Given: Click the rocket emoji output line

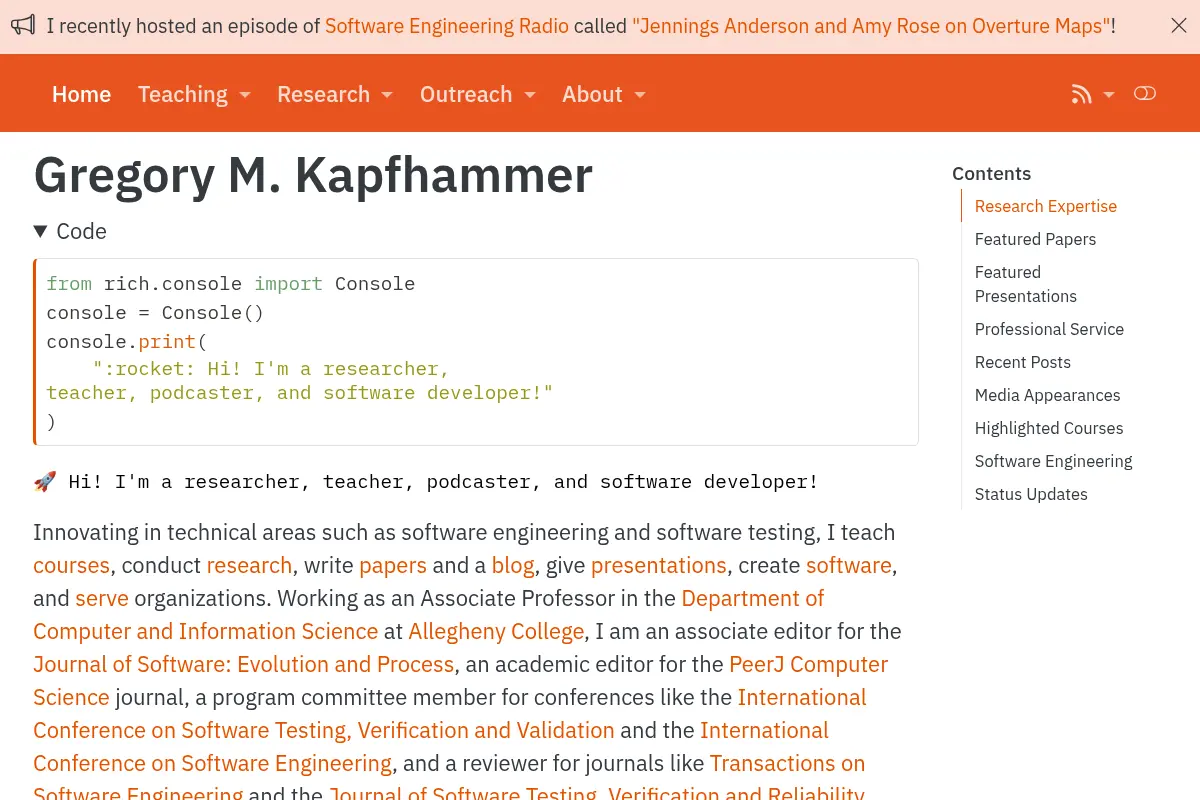Looking at the screenshot, I should 426,482.
